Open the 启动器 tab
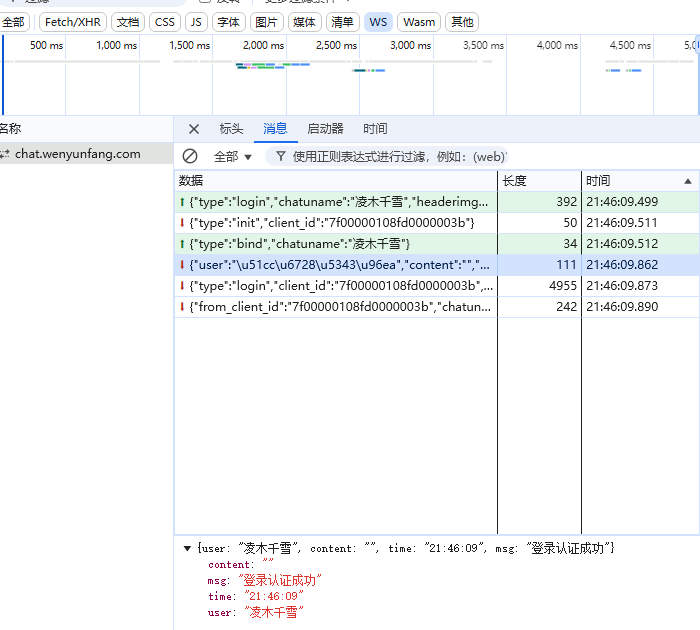The image size is (700, 630). point(325,129)
